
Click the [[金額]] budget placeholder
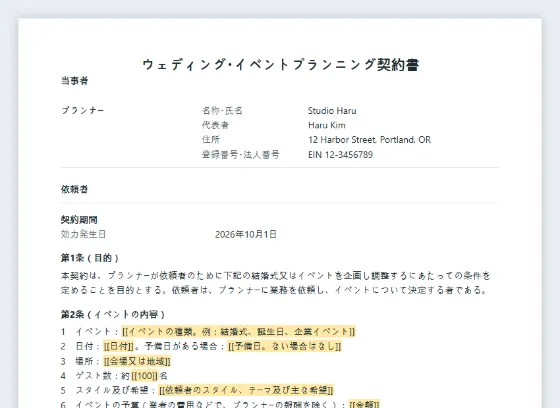364,404
